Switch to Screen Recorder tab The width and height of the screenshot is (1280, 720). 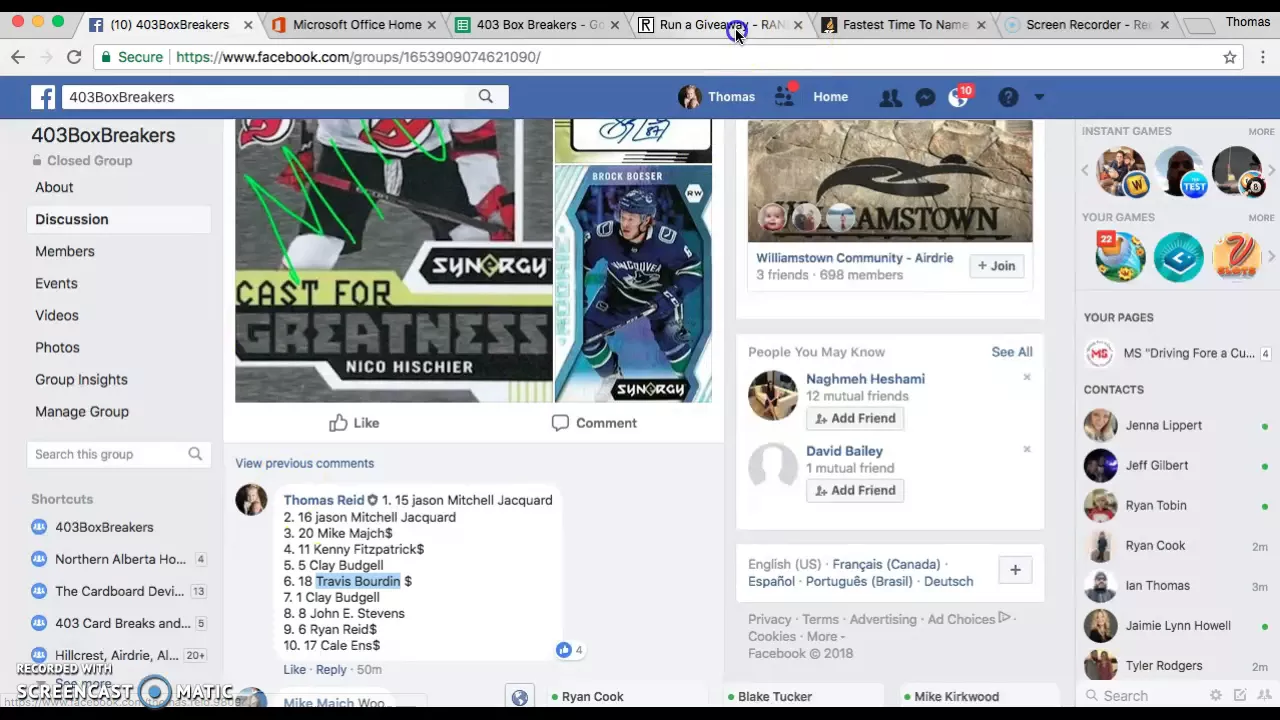[x=1088, y=24]
